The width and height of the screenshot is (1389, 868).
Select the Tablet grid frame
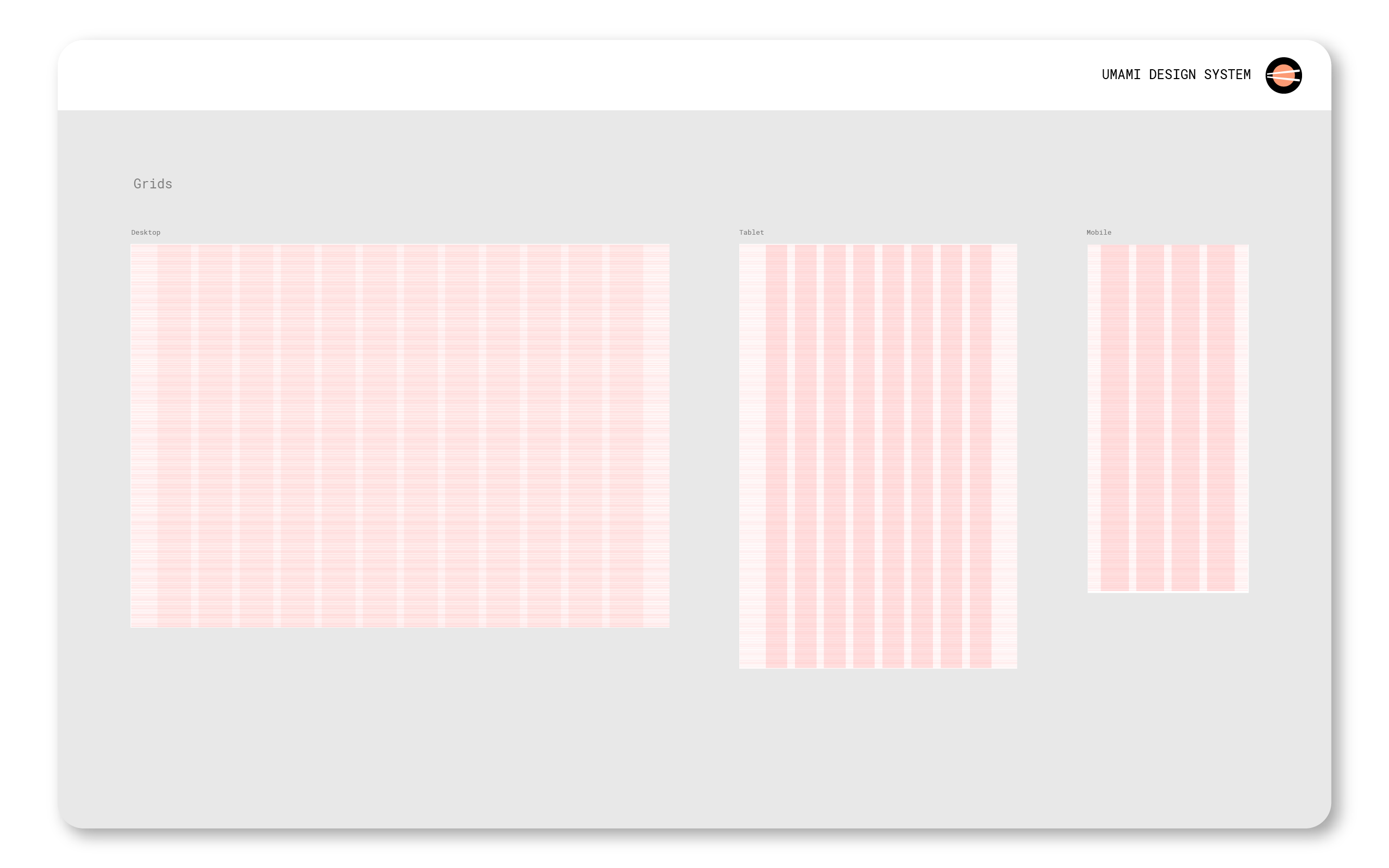pyautogui.click(x=877, y=456)
